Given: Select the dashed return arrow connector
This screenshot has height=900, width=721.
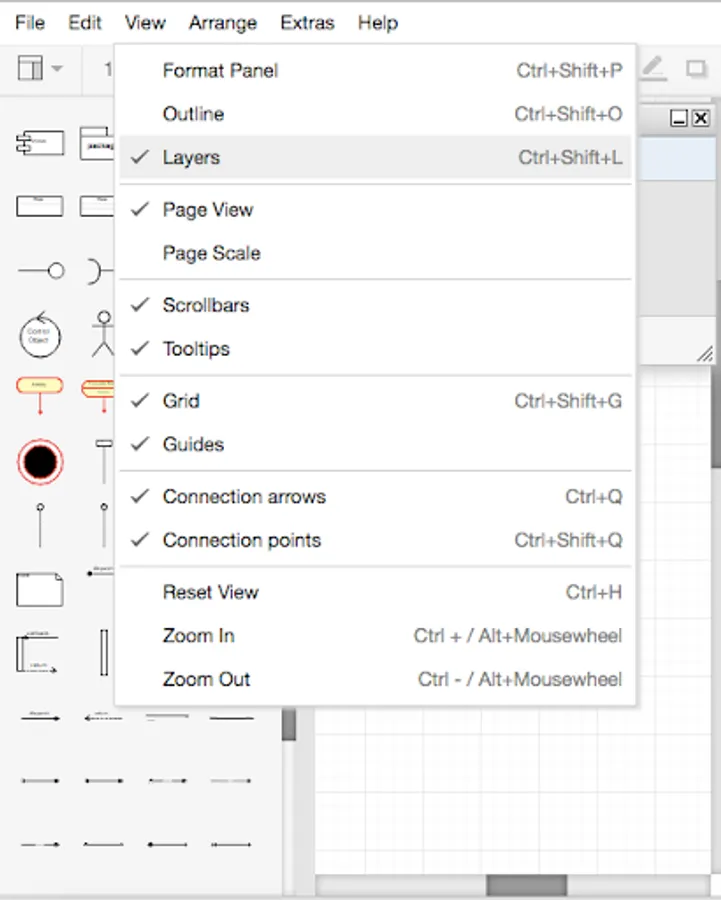Looking at the screenshot, I should 103,717.
